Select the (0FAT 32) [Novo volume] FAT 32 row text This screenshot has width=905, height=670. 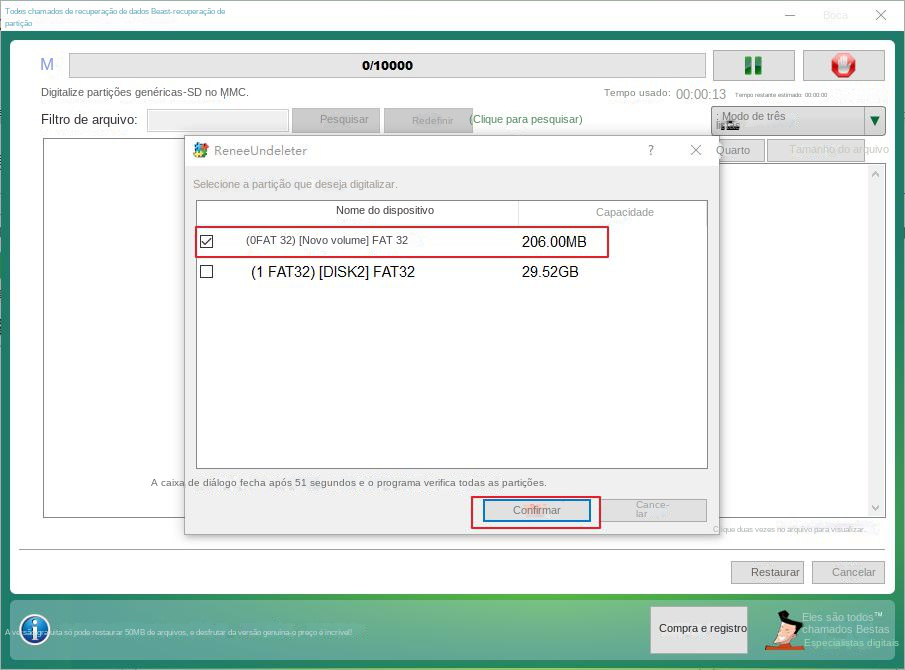pos(327,240)
